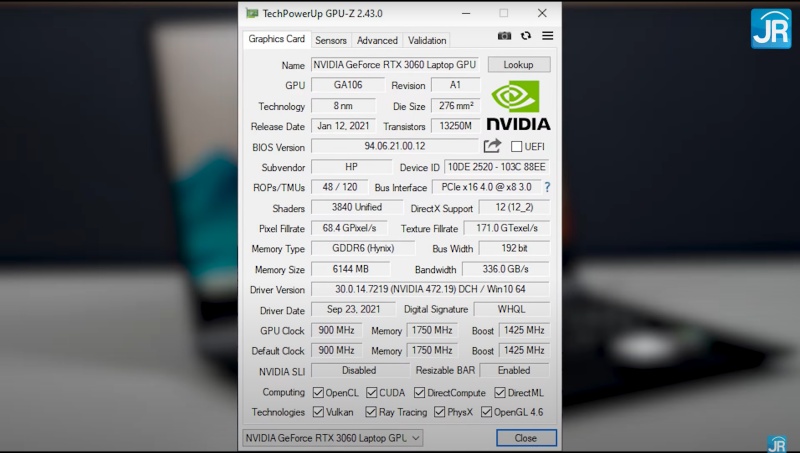800x453 pixels.
Task: Click the Subvendor value HP
Action: [352, 167]
